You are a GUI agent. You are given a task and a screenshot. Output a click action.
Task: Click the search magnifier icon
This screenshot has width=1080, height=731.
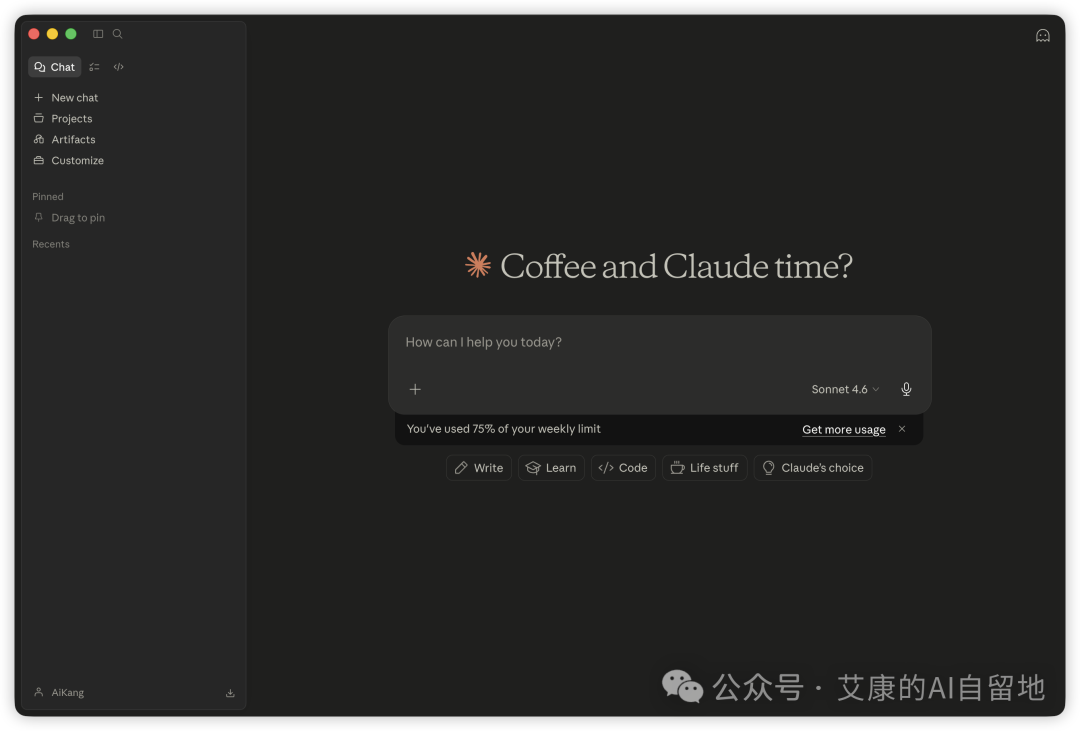[117, 34]
